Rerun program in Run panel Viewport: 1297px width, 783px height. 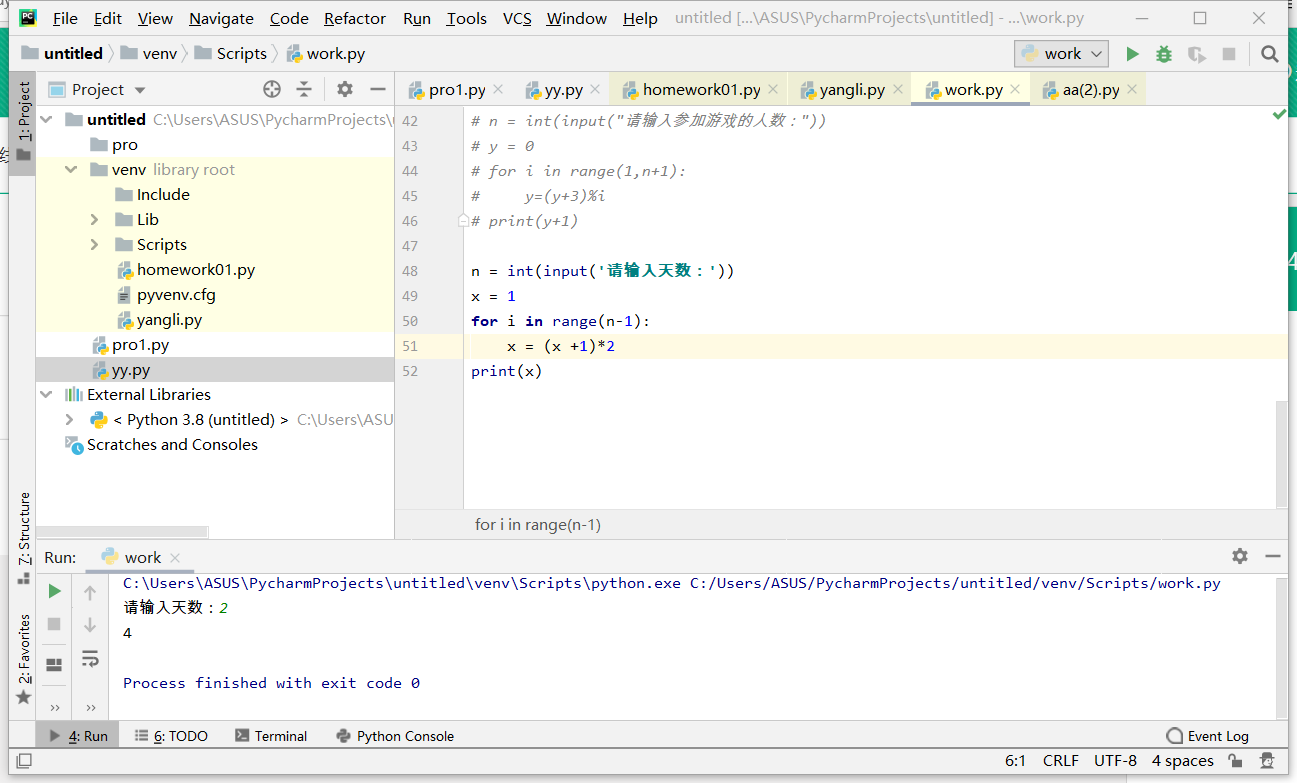(x=55, y=591)
